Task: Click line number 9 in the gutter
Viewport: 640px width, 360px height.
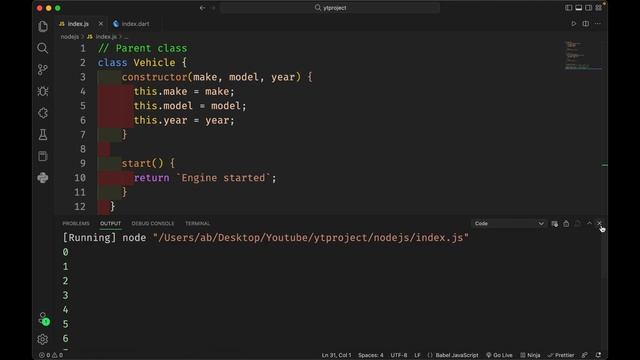Action: click(x=83, y=164)
